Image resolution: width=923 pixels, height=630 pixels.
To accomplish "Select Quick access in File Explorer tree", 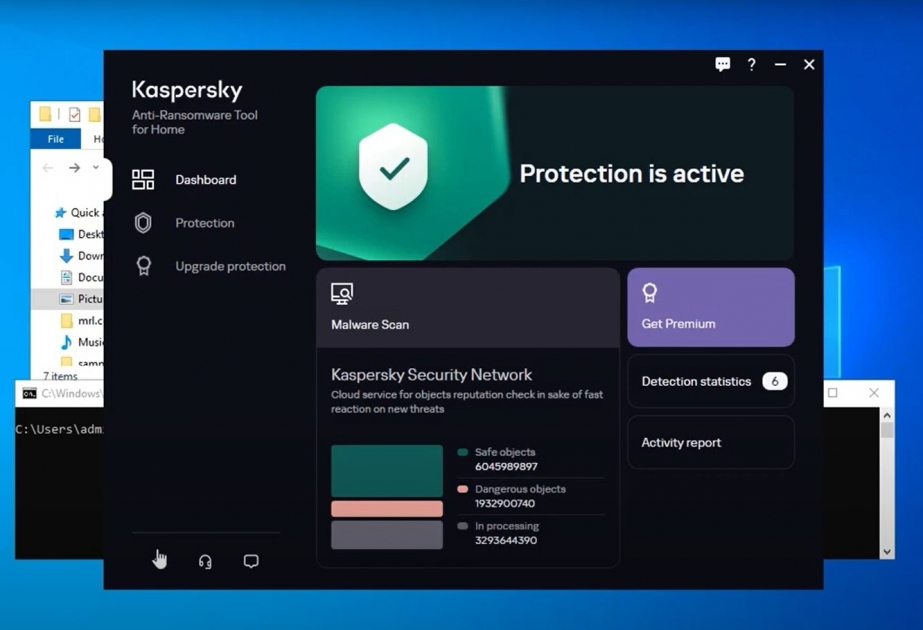I will [79, 213].
